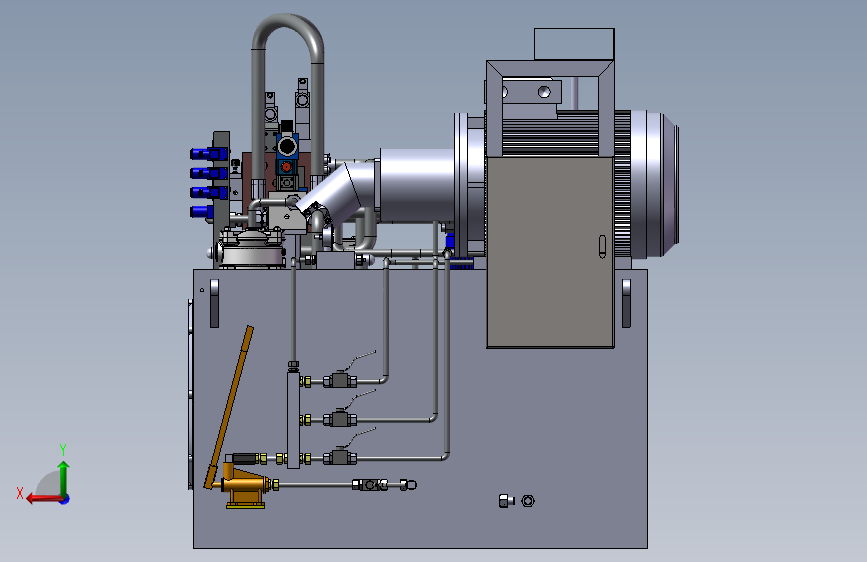The image size is (867, 562).
Task: Select the inline check valve on the hand pump line
Action: pos(370,485)
